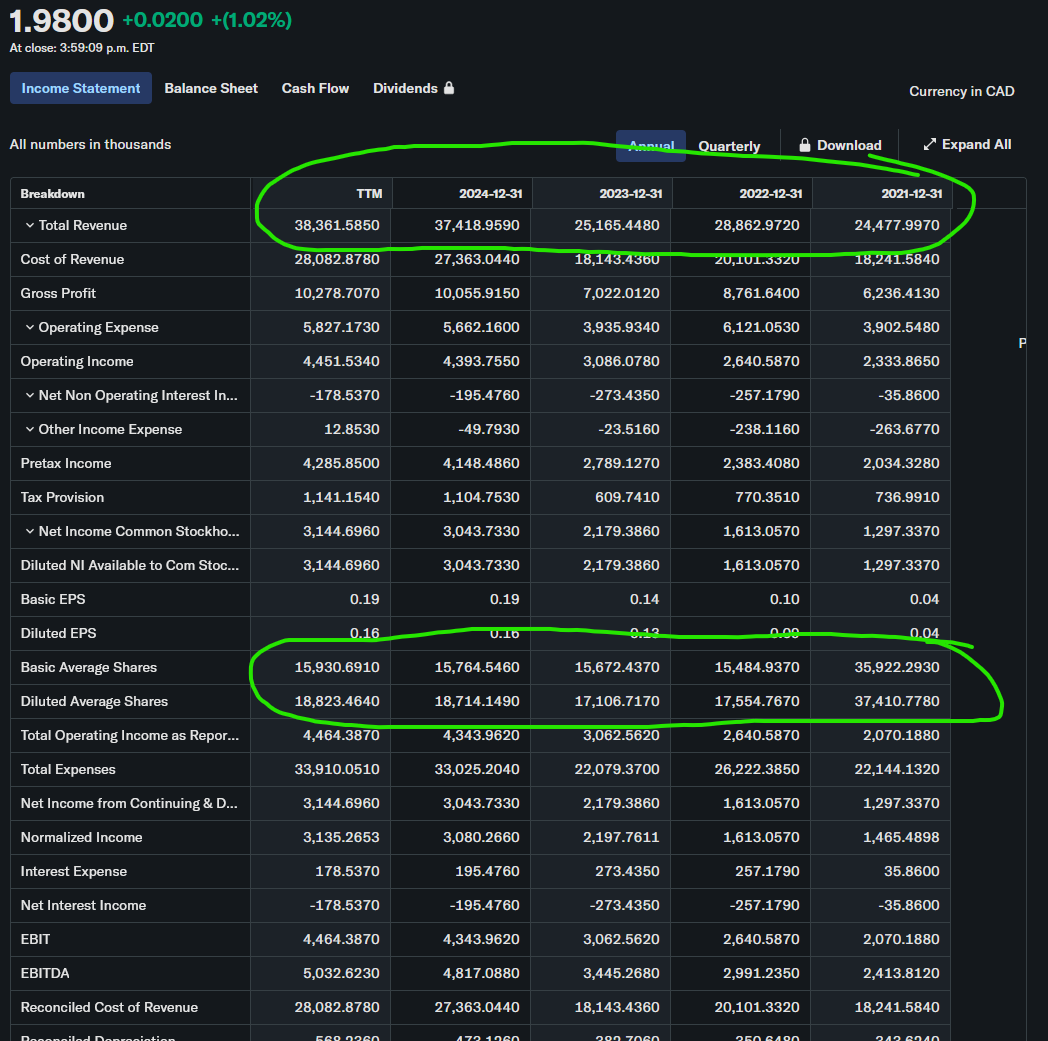Expand Net Income Common Stockholders chevron
The width and height of the screenshot is (1048, 1041).
pyautogui.click(x=29, y=531)
